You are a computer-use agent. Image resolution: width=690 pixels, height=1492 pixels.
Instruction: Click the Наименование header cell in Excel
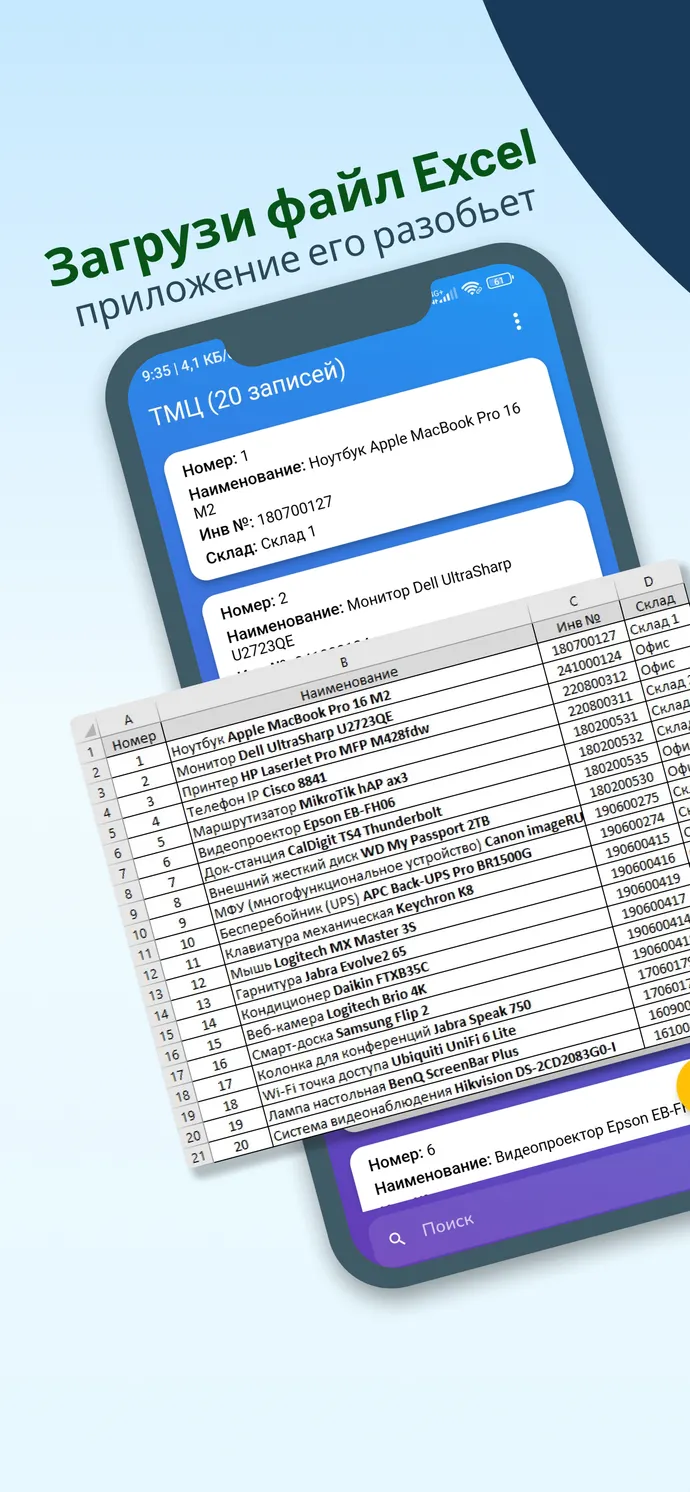(349, 684)
